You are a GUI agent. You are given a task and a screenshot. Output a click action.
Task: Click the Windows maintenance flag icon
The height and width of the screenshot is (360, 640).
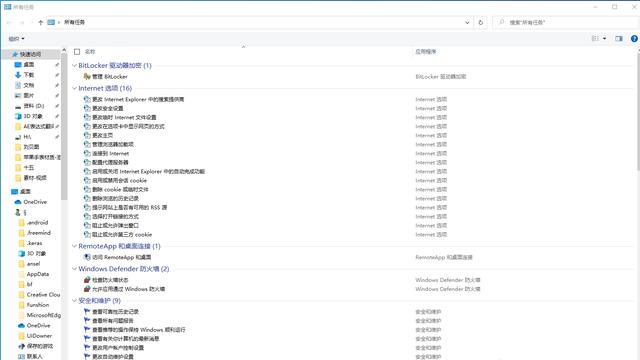(87, 329)
